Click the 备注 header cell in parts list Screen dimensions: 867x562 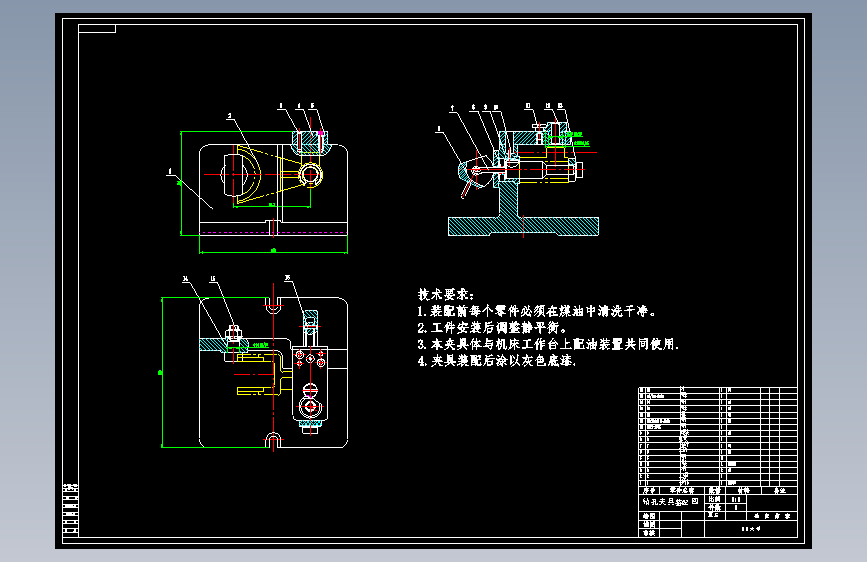[x=779, y=490]
